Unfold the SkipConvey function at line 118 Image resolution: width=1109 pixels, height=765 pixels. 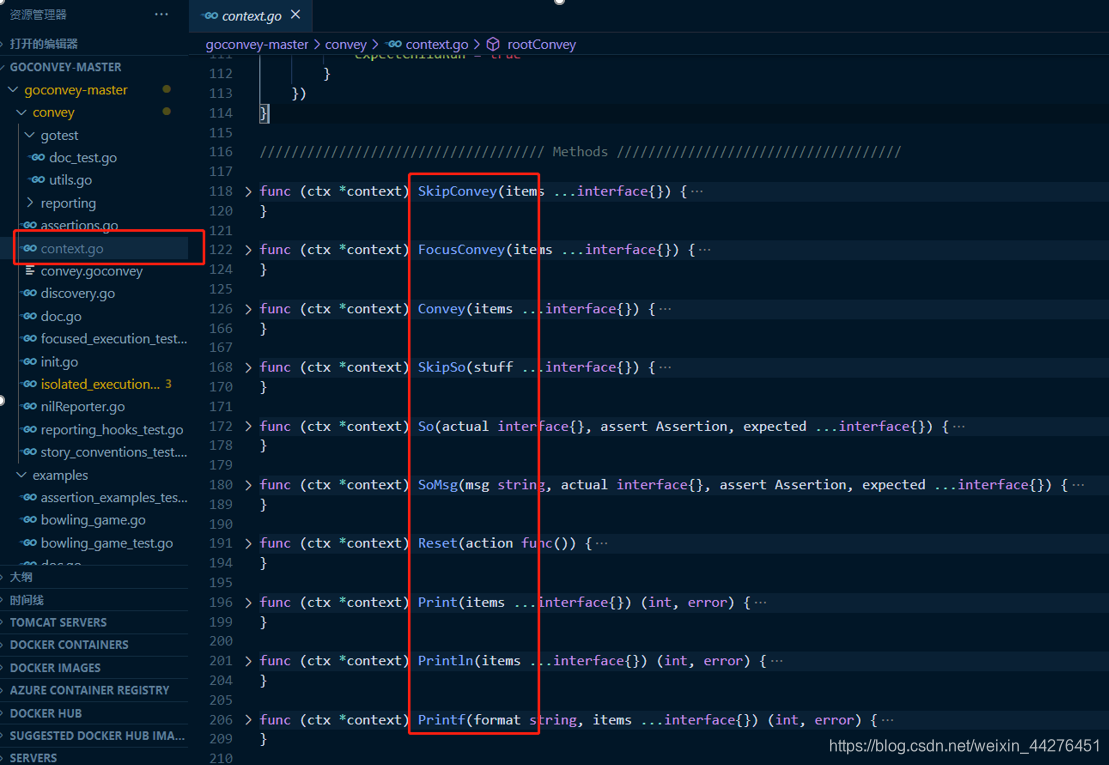pyautogui.click(x=248, y=192)
